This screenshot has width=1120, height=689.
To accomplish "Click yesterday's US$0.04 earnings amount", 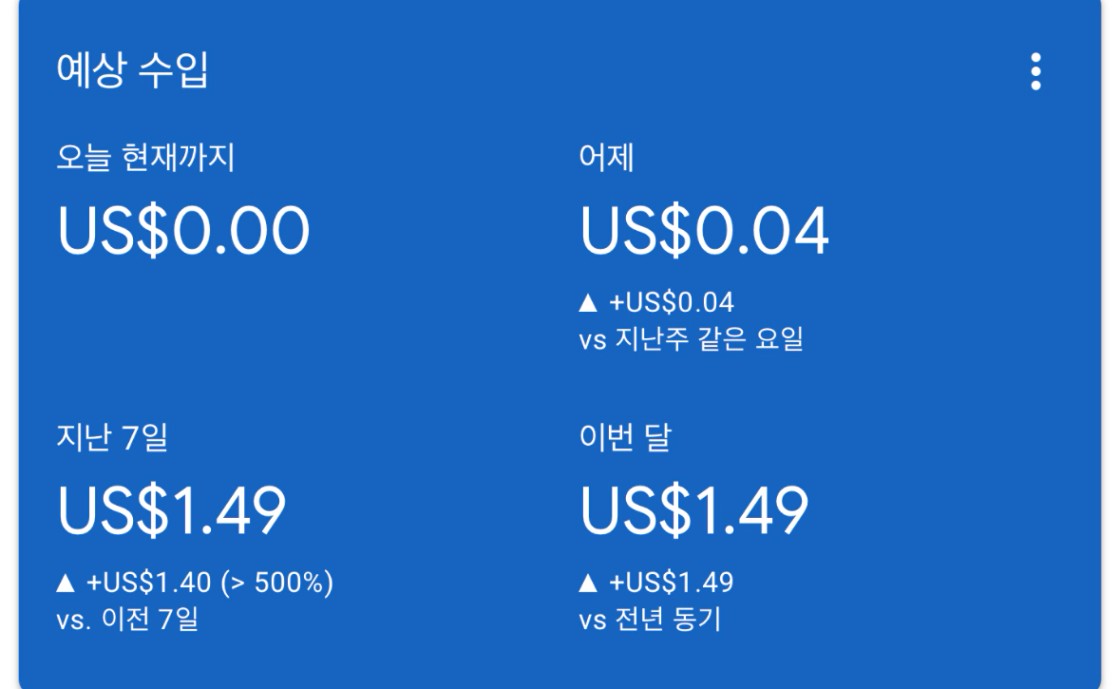I will tap(704, 232).
